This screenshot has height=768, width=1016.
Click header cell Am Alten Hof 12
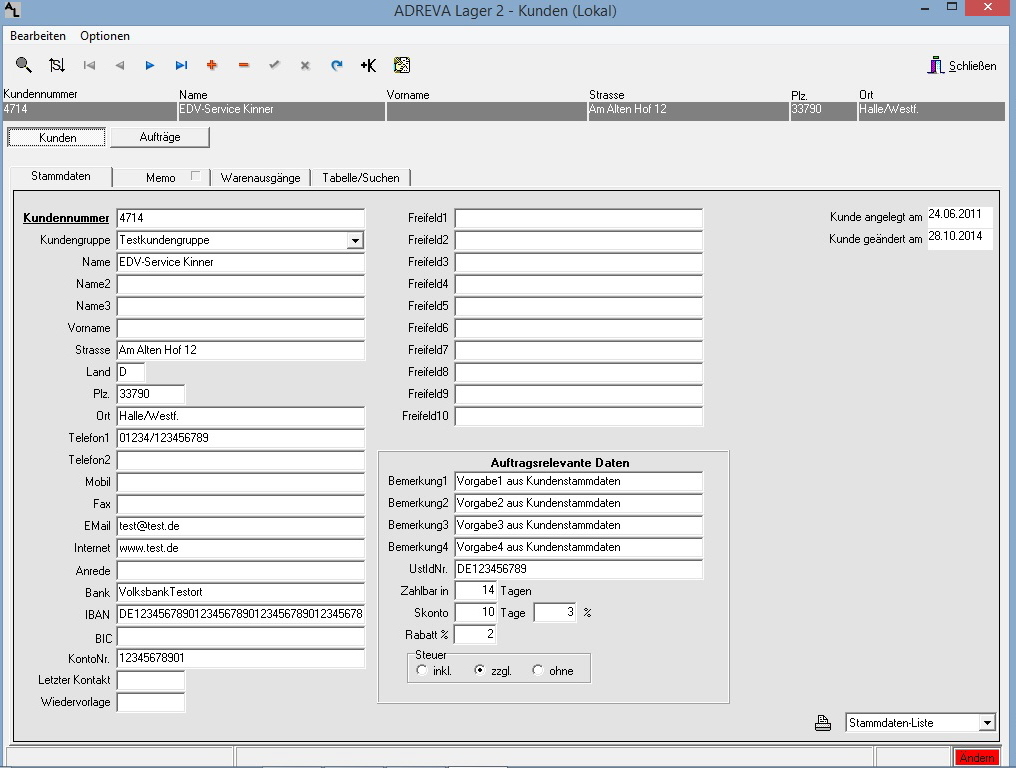tap(688, 110)
